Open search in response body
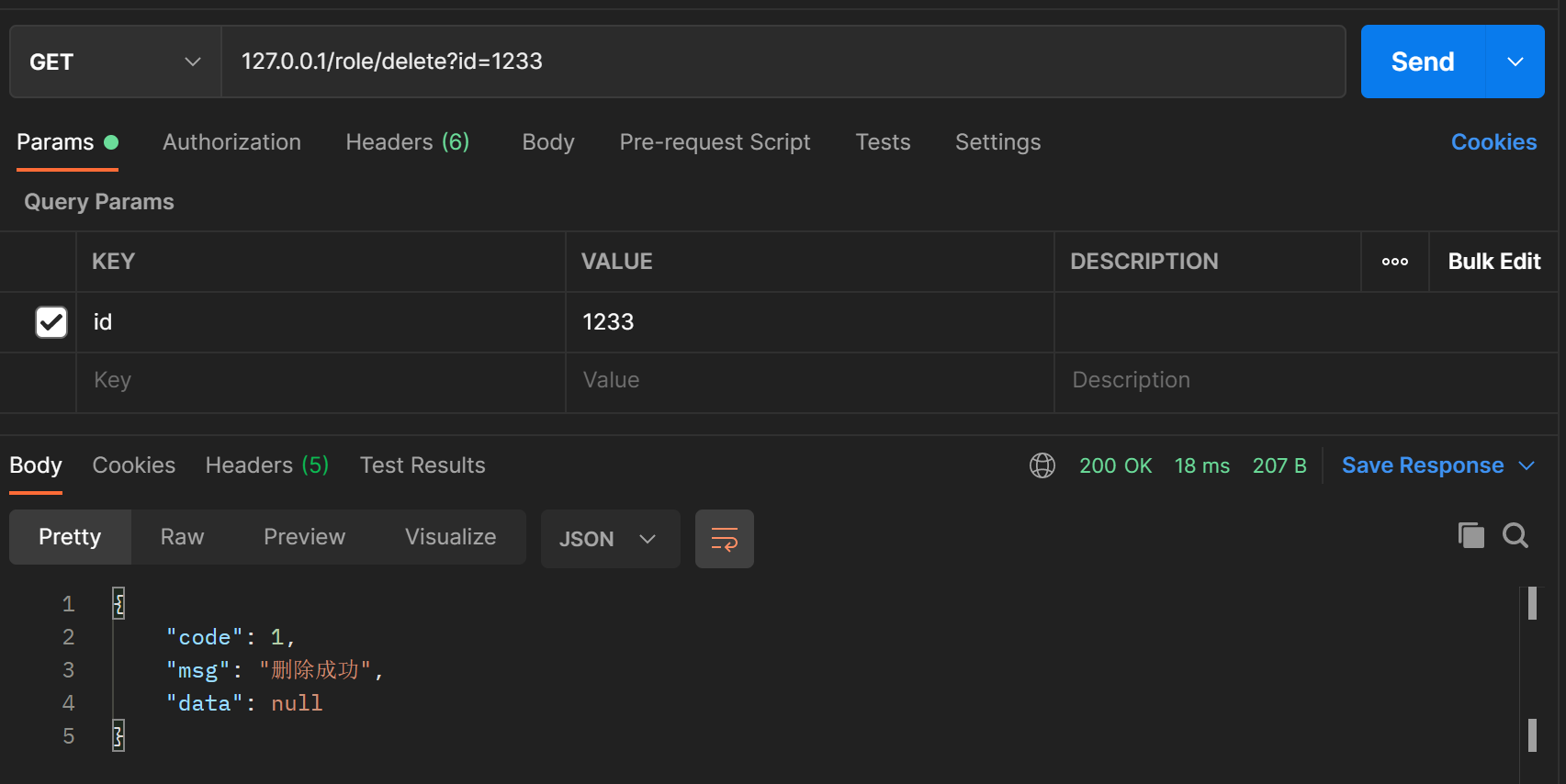This screenshot has height=784, width=1566. 1515,535
